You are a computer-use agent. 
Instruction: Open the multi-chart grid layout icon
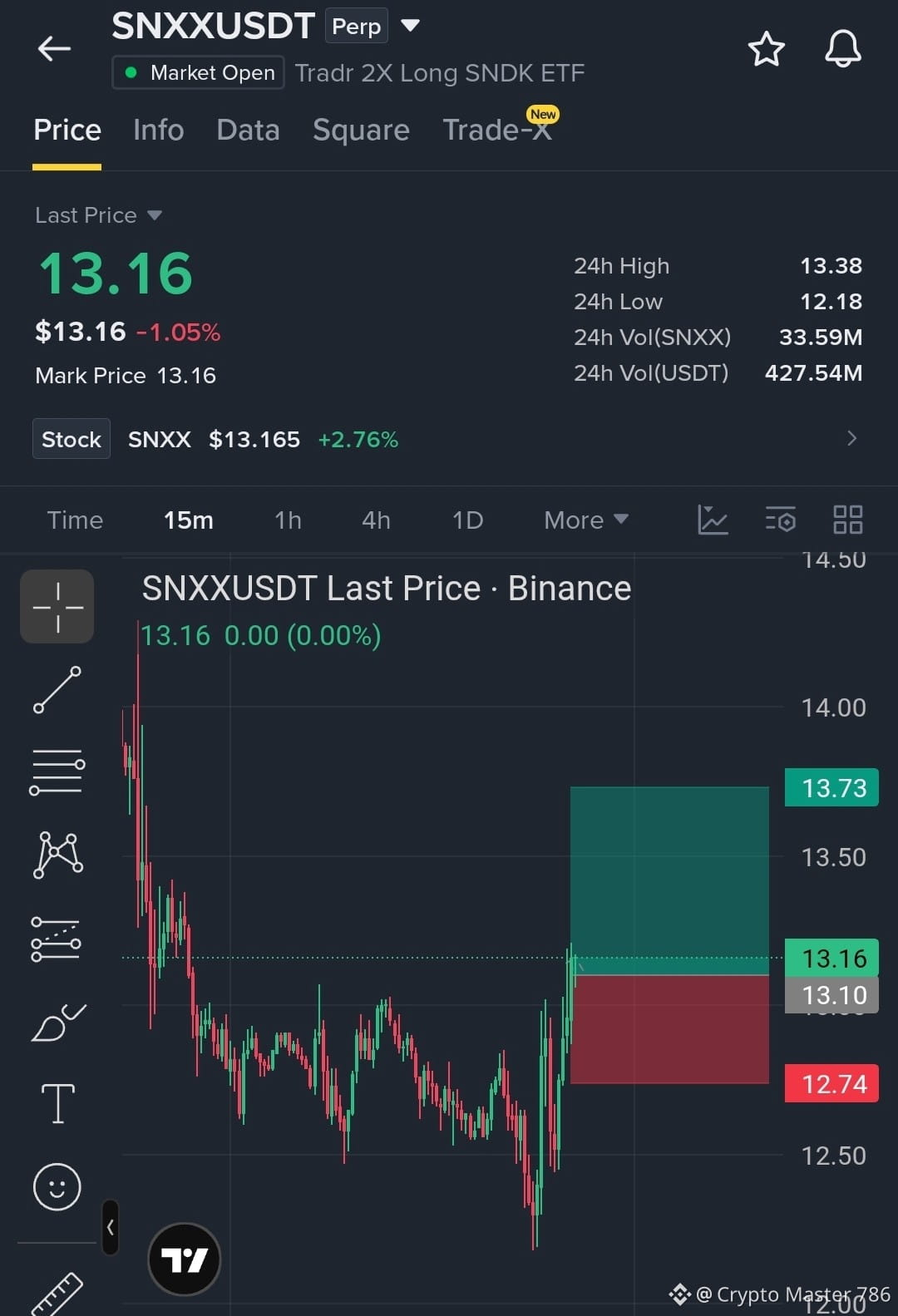coord(848,520)
